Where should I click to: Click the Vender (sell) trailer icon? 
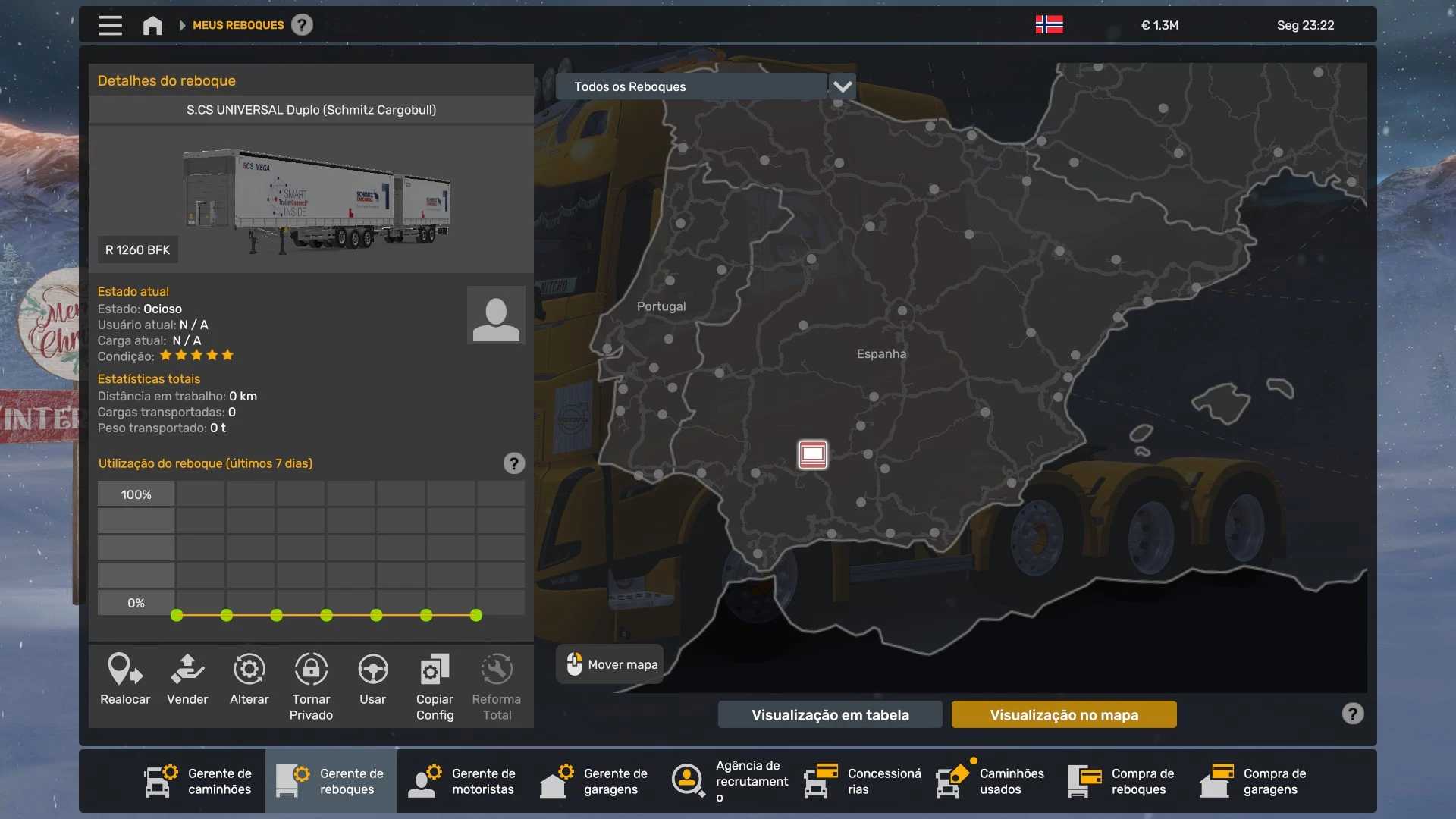point(187,670)
